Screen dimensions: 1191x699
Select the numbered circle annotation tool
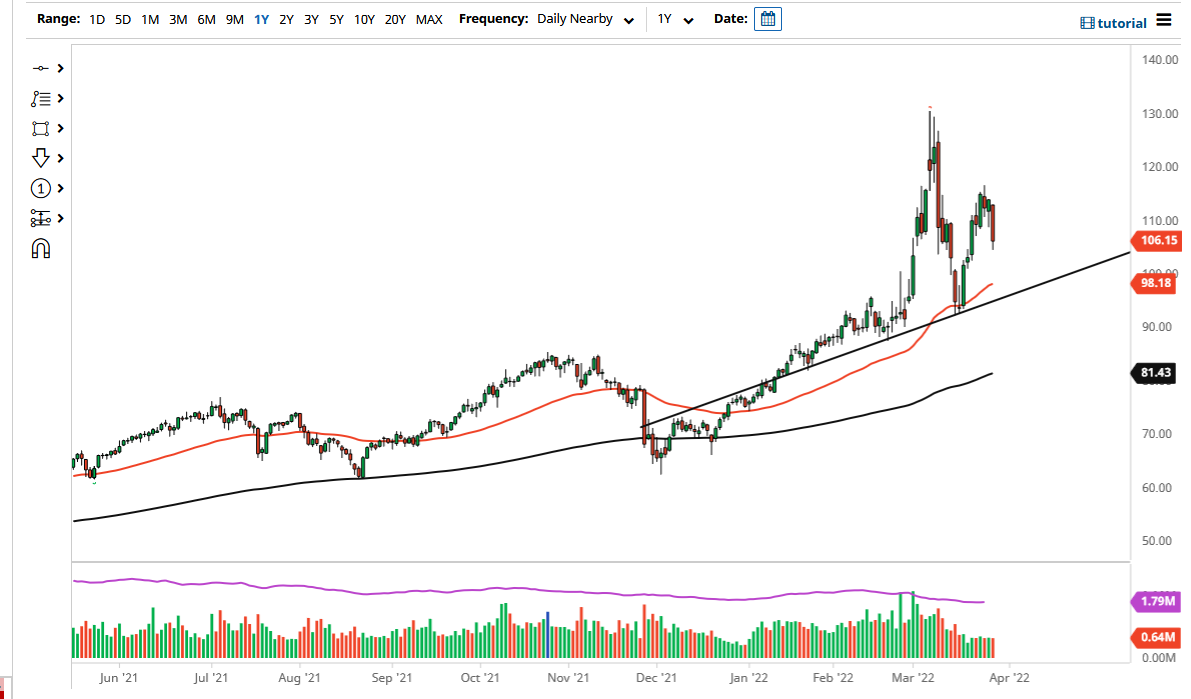click(x=40, y=188)
